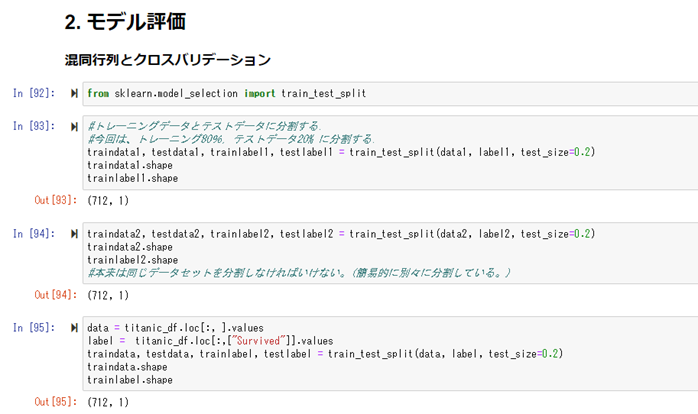Image resolution: width=698 pixels, height=414 pixels.
Task: Click the Out[94] prompt label
Action: click(56, 295)
